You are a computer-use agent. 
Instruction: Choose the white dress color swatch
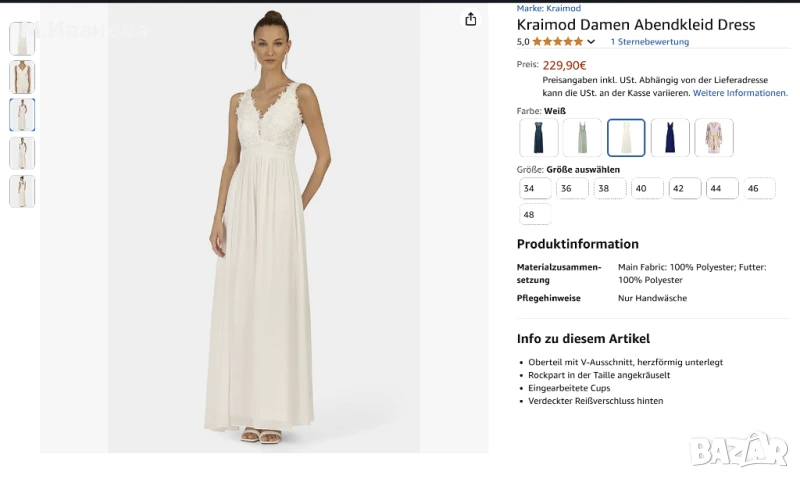tap(626, 138)
